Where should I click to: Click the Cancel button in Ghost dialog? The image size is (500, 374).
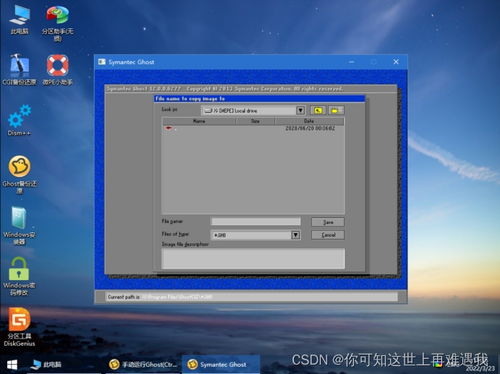pos(328,235)
